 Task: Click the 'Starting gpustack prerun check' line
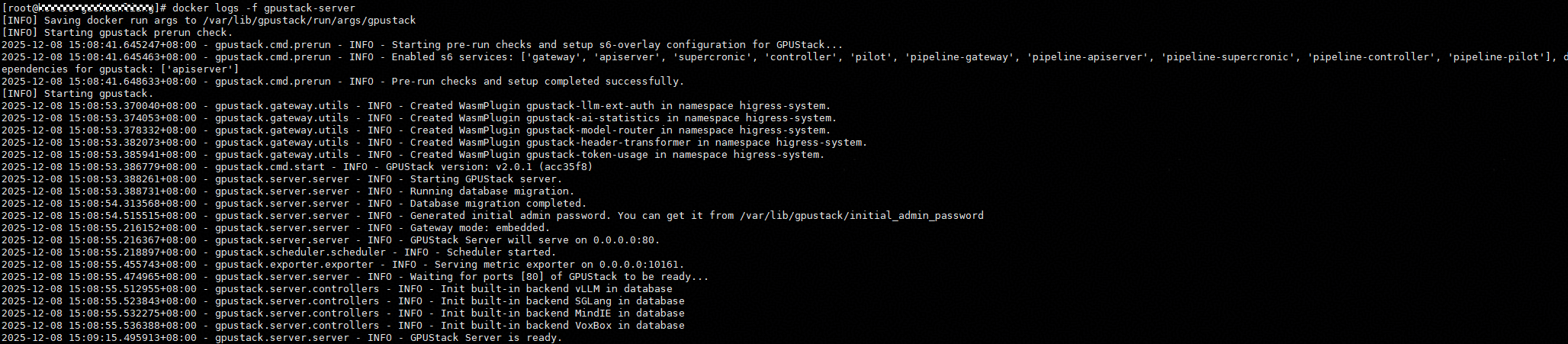point(137,33)
